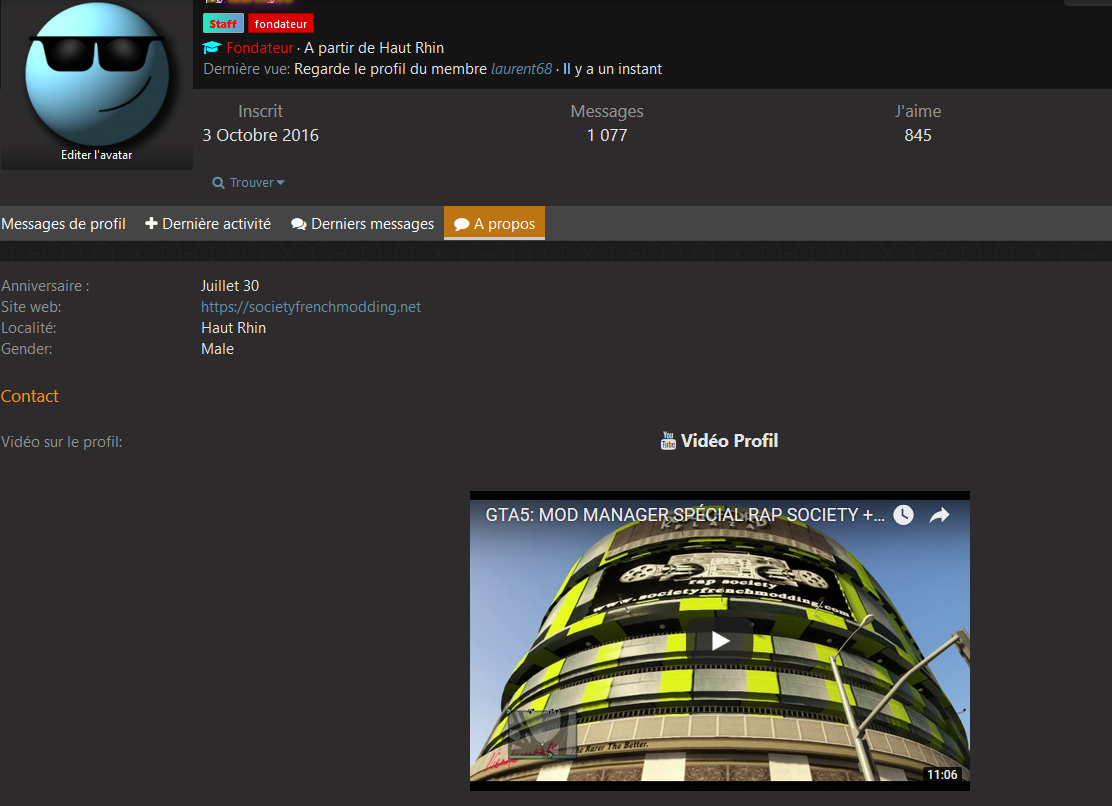Open laurent68 member profile link
1112x806 pixels.
pos(521,69)
